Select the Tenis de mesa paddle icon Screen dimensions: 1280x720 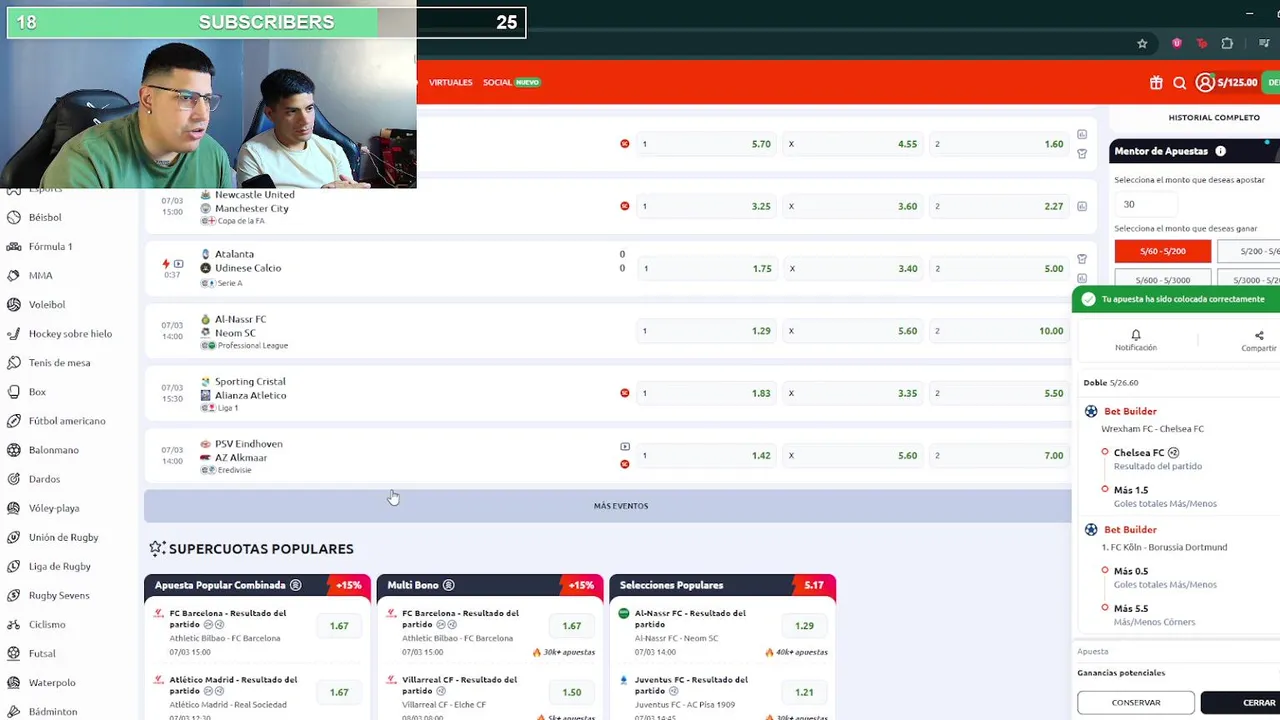[13, 362]
